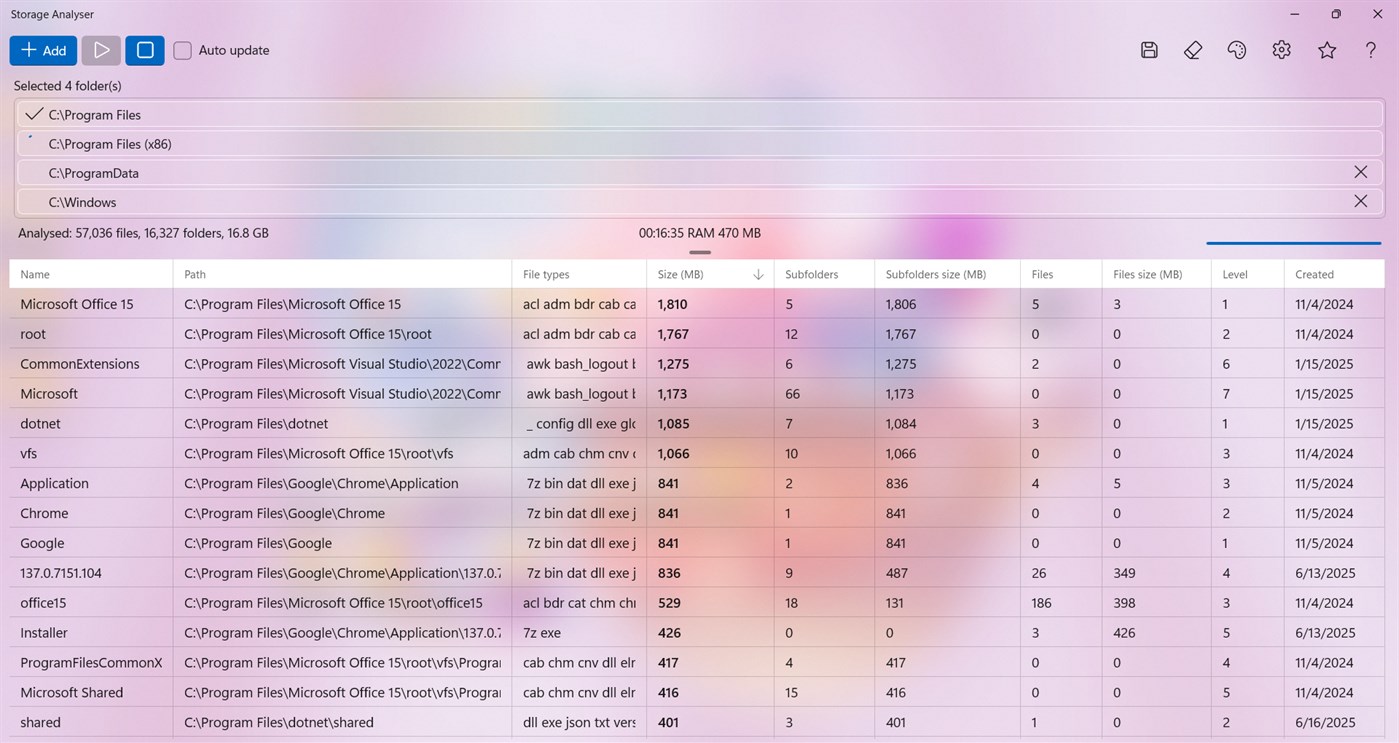Stop the analysis with the Stop icon
This screenshot has height=743, width=1399.
tap(144, 49)
